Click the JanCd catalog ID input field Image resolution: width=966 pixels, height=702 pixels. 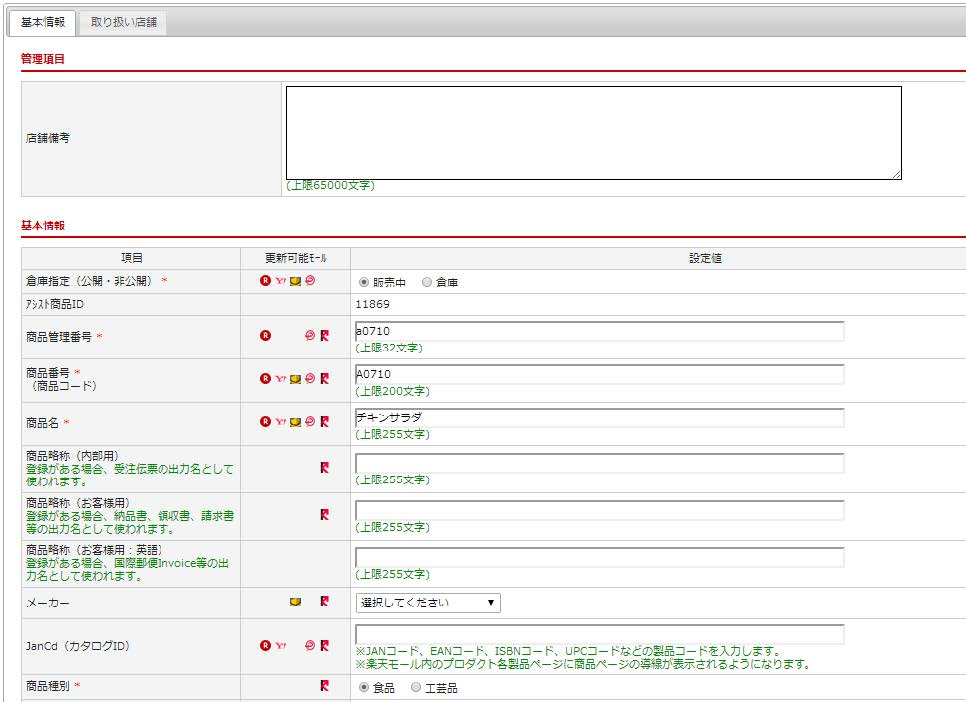click(599, 634)
